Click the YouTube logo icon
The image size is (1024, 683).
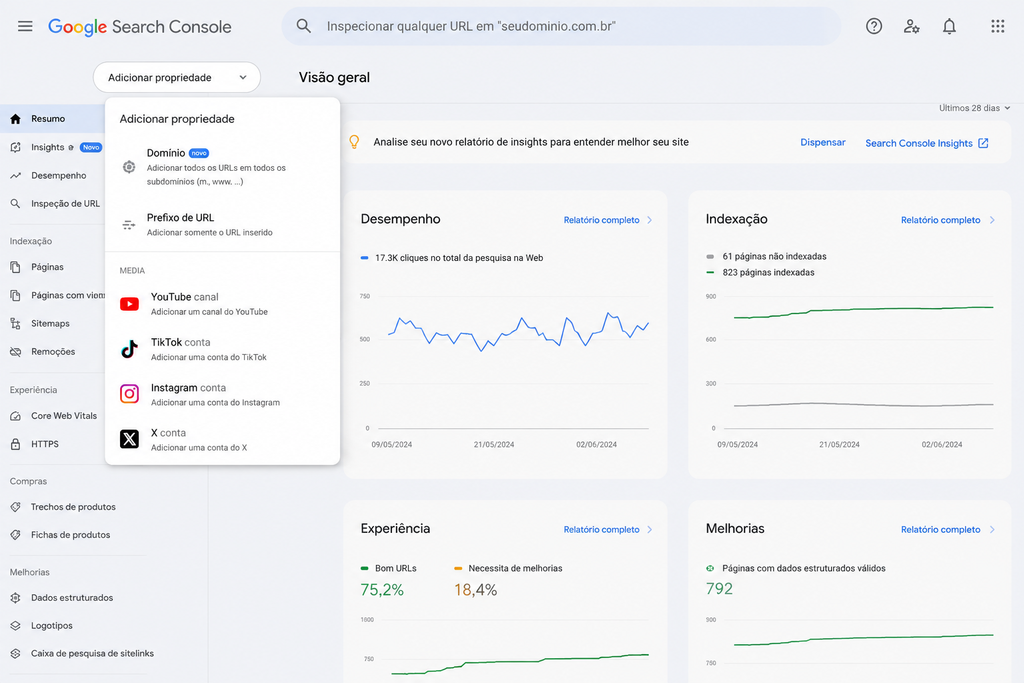click(x=129, y=304)
